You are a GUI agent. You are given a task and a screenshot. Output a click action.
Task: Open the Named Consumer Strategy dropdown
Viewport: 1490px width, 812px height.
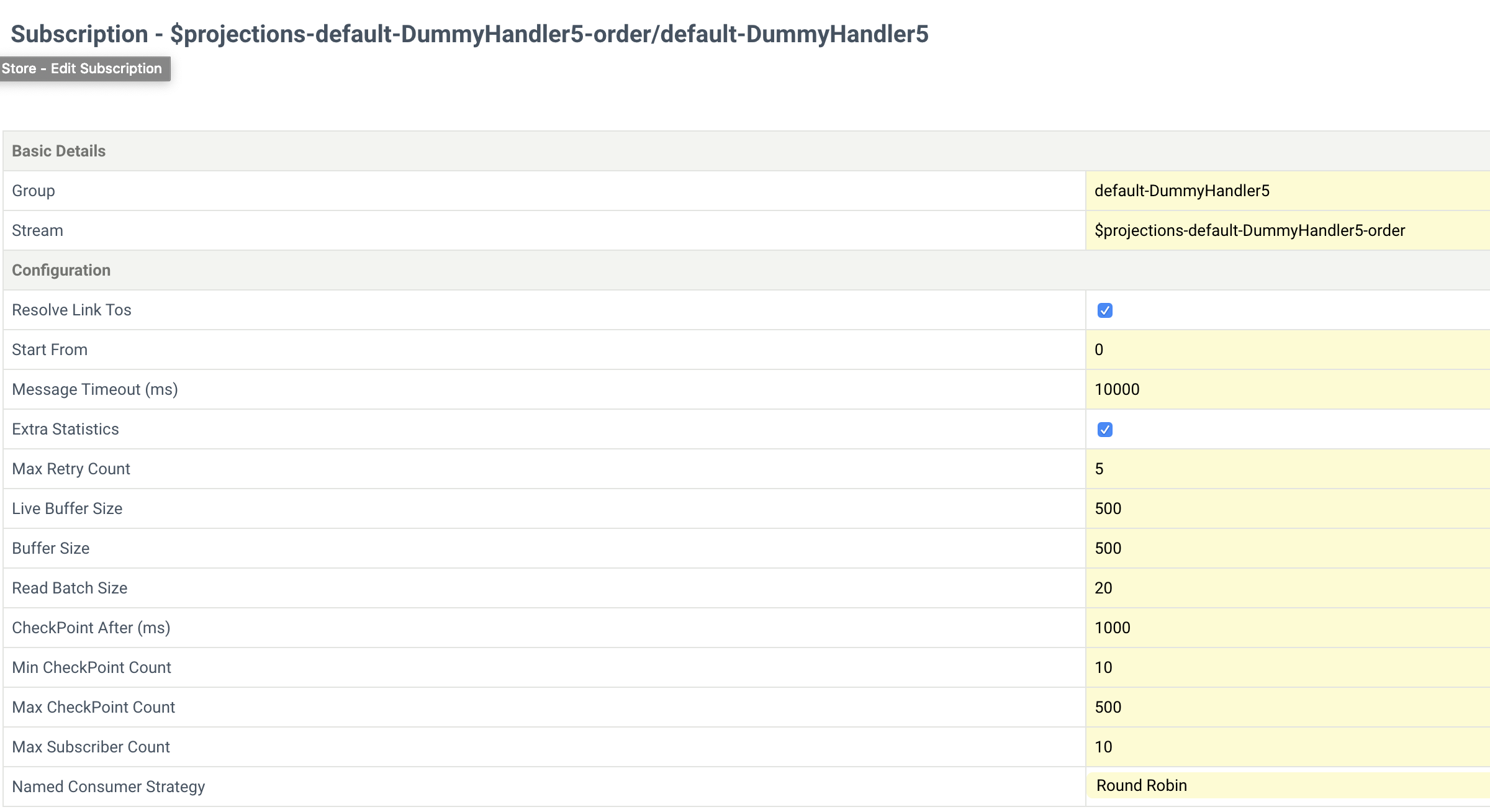(x=1288, y=785)
